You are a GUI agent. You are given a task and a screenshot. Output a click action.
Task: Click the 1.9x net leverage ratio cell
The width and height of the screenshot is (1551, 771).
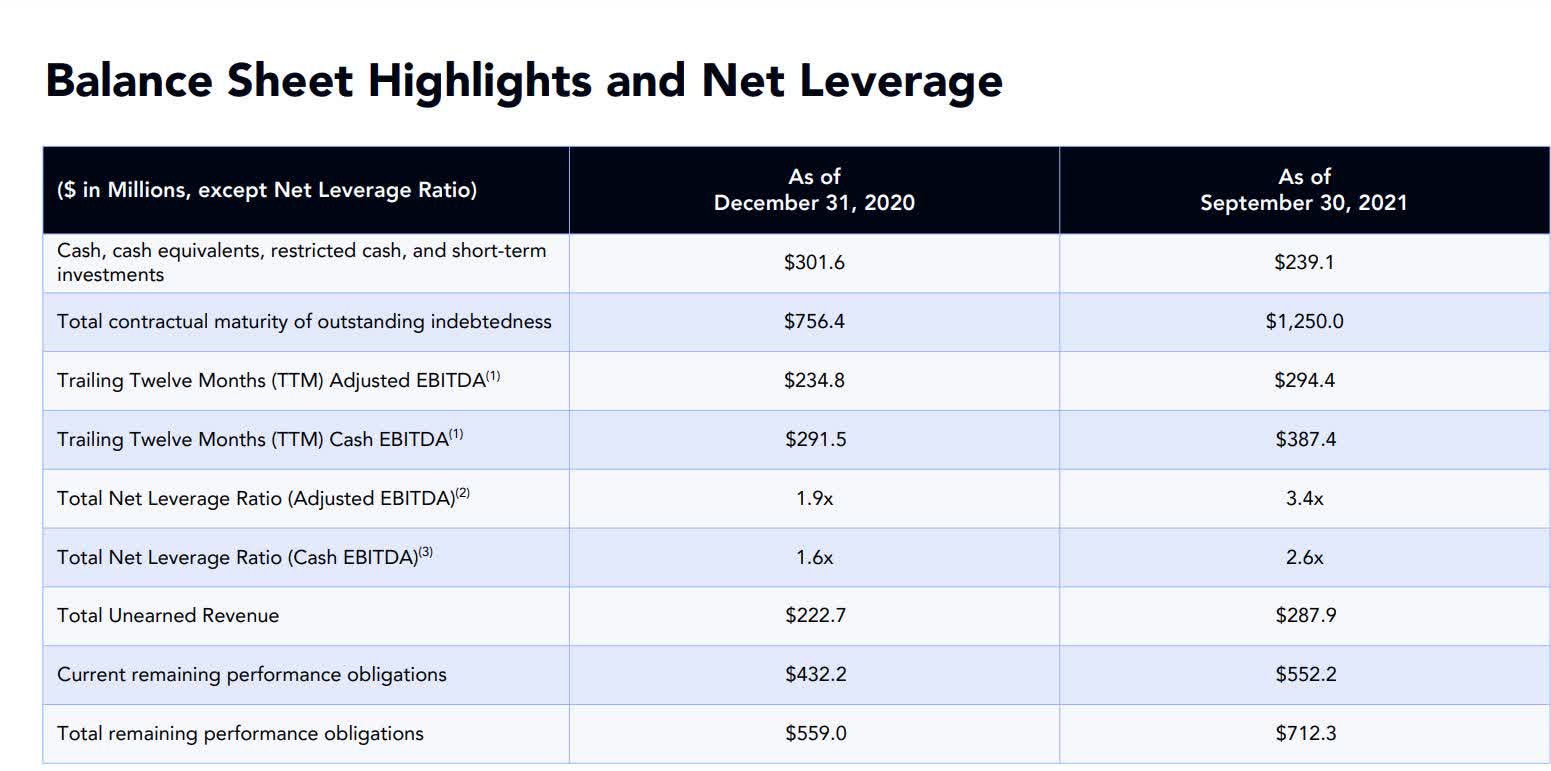pos(814,498)
